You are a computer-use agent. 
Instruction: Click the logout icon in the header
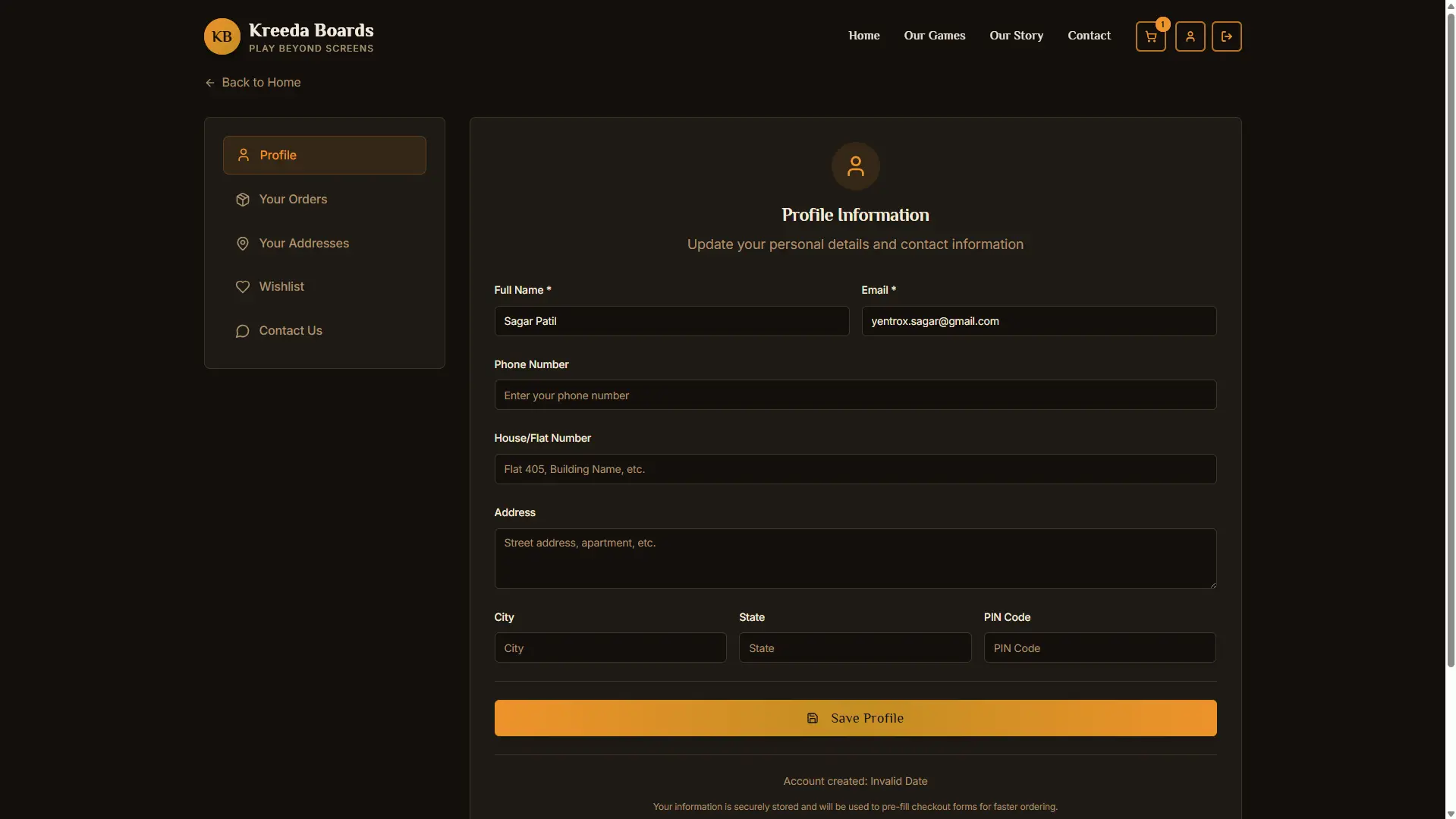[x=1227, y=36]
